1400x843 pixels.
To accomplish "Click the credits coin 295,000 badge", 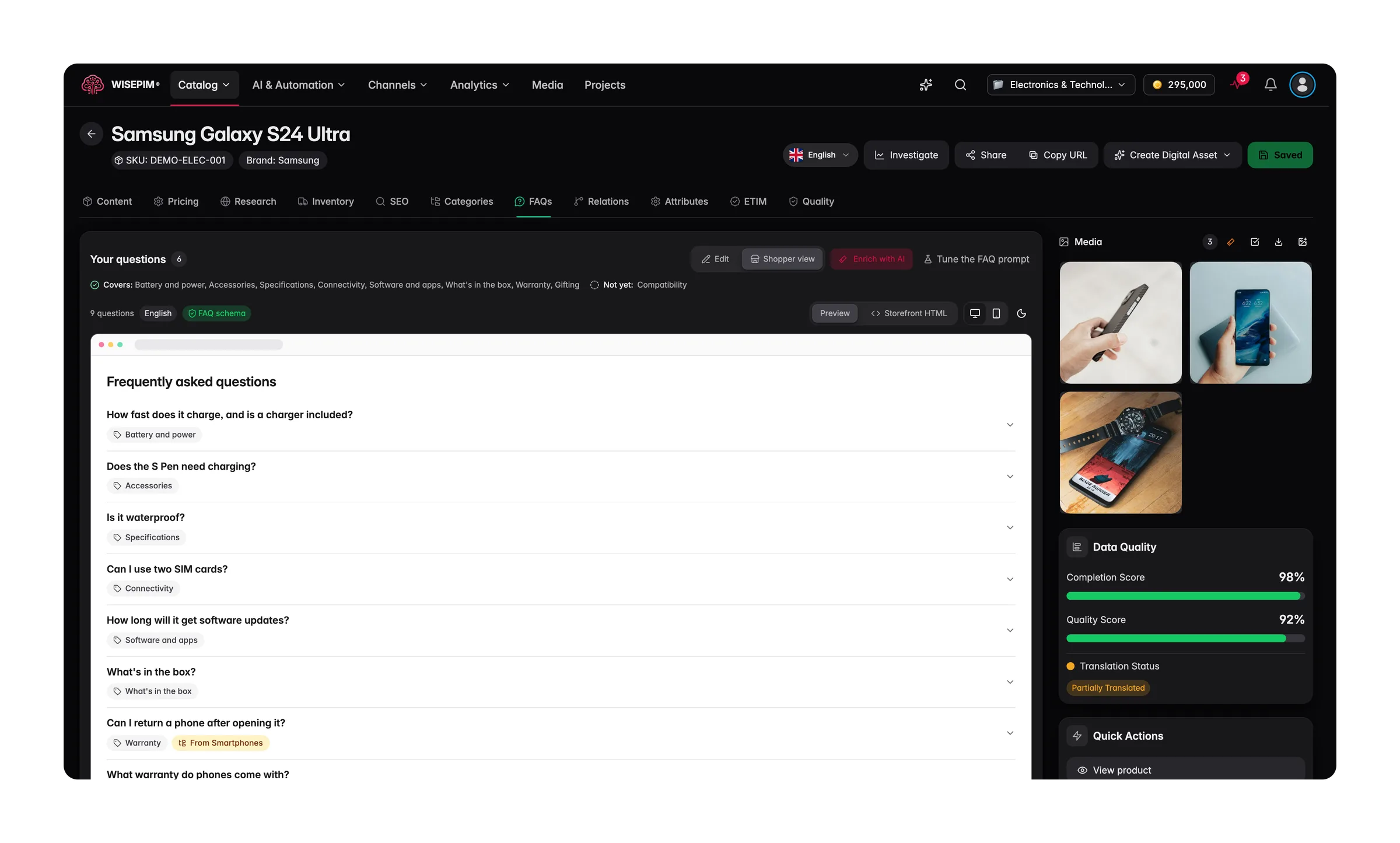I will [x=1179, y=85].
